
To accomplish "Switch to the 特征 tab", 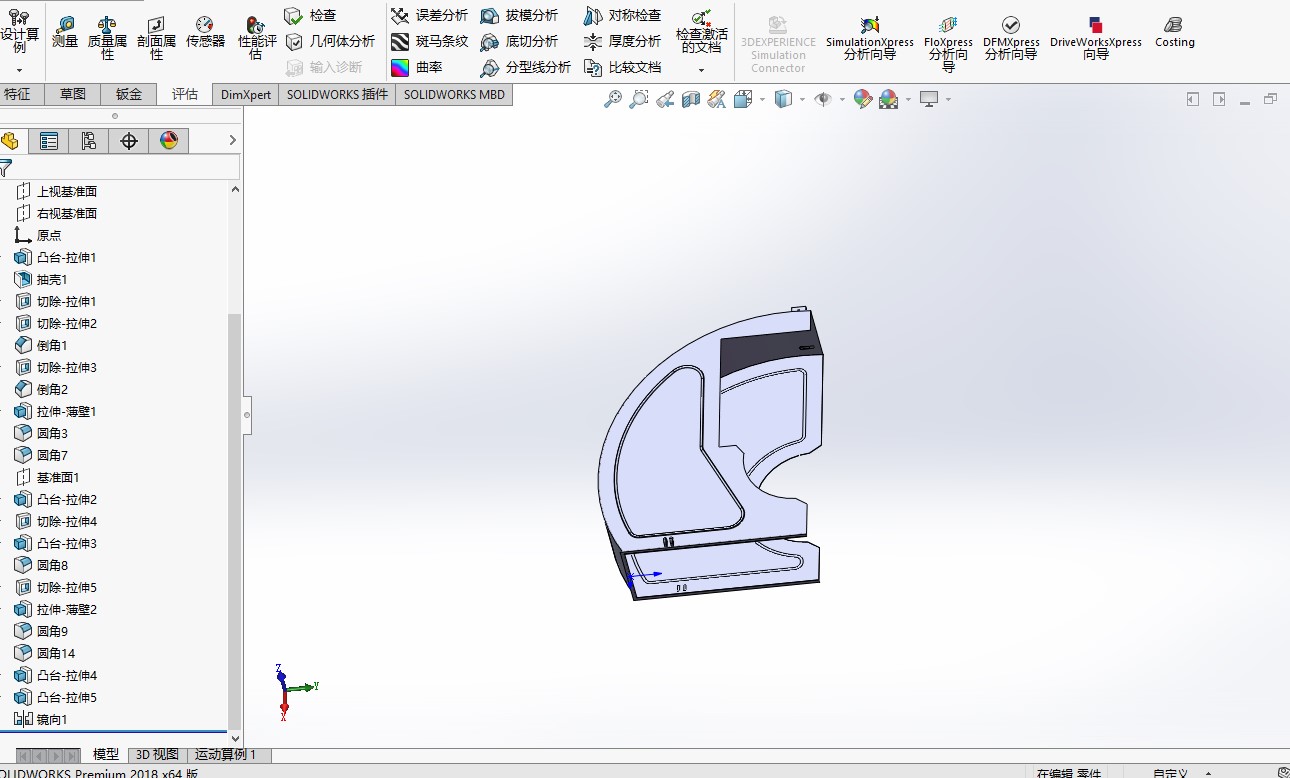I will pos(17,94).
